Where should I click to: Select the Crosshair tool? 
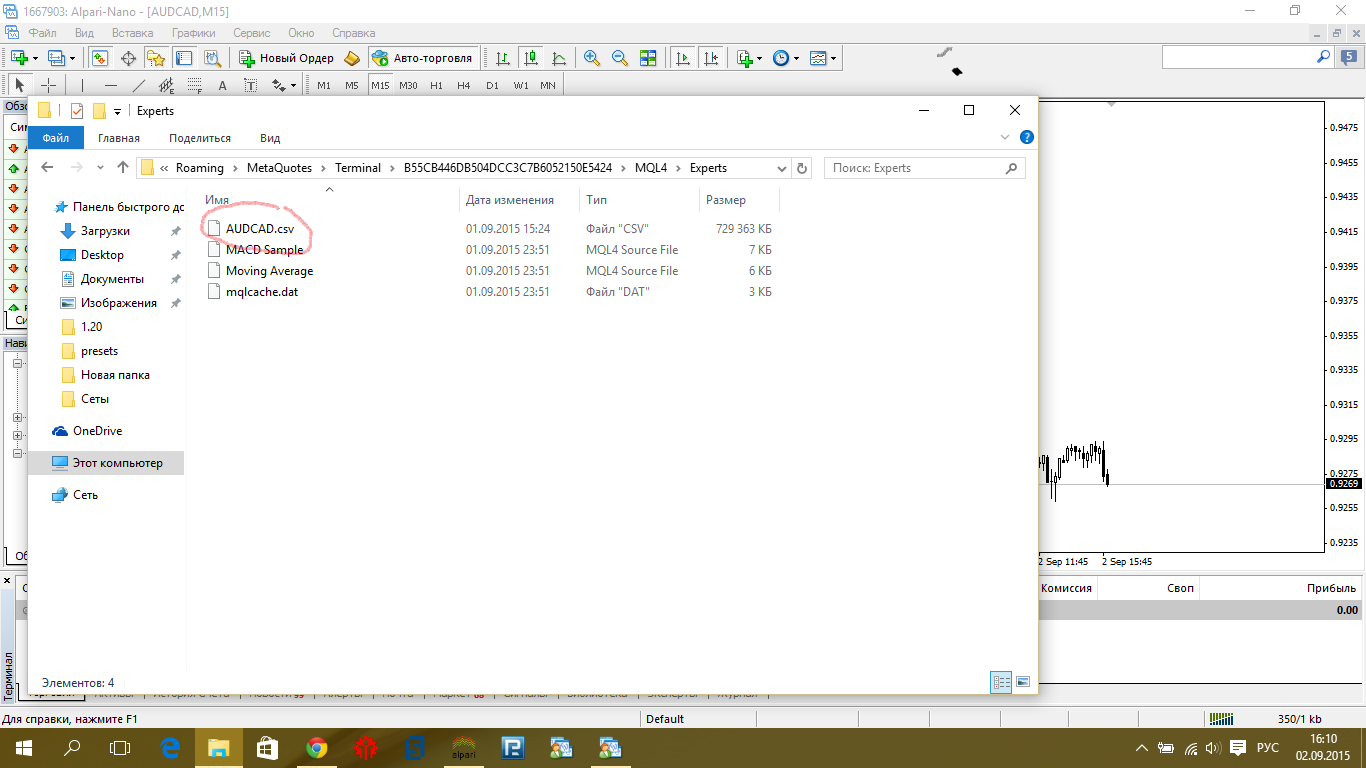(48, 85)
